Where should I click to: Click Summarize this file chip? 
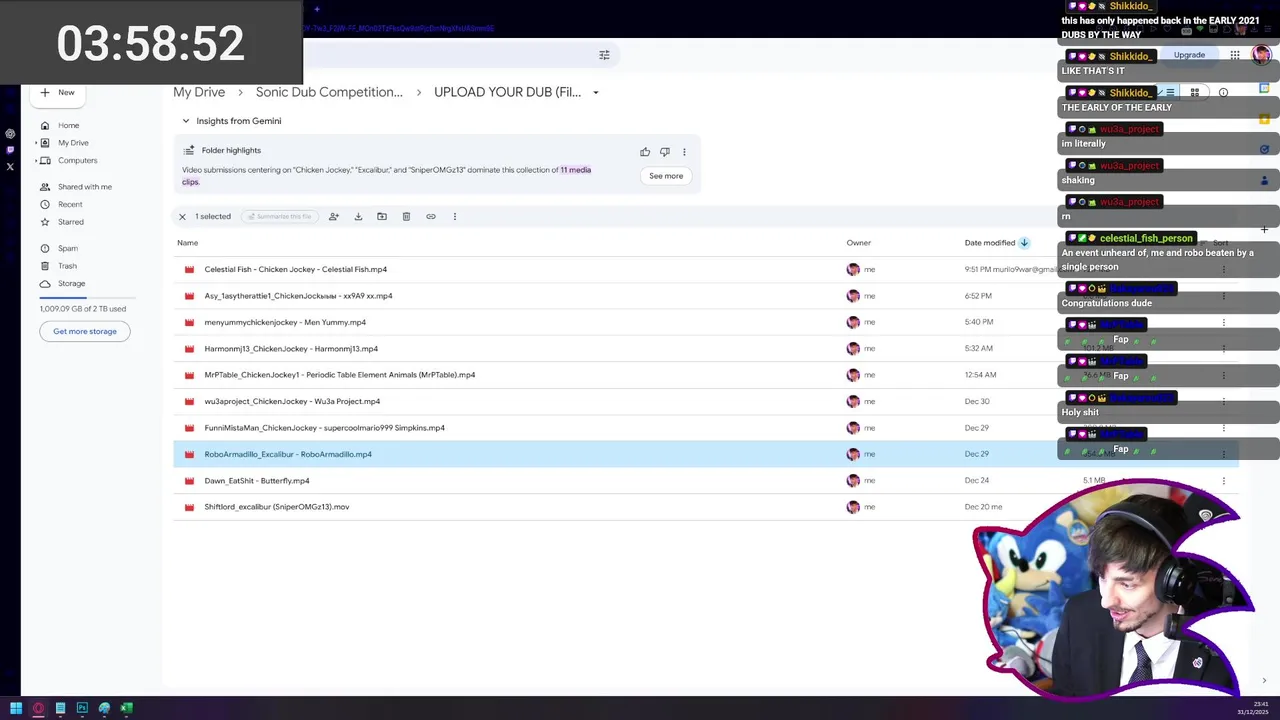coord(278,216)
